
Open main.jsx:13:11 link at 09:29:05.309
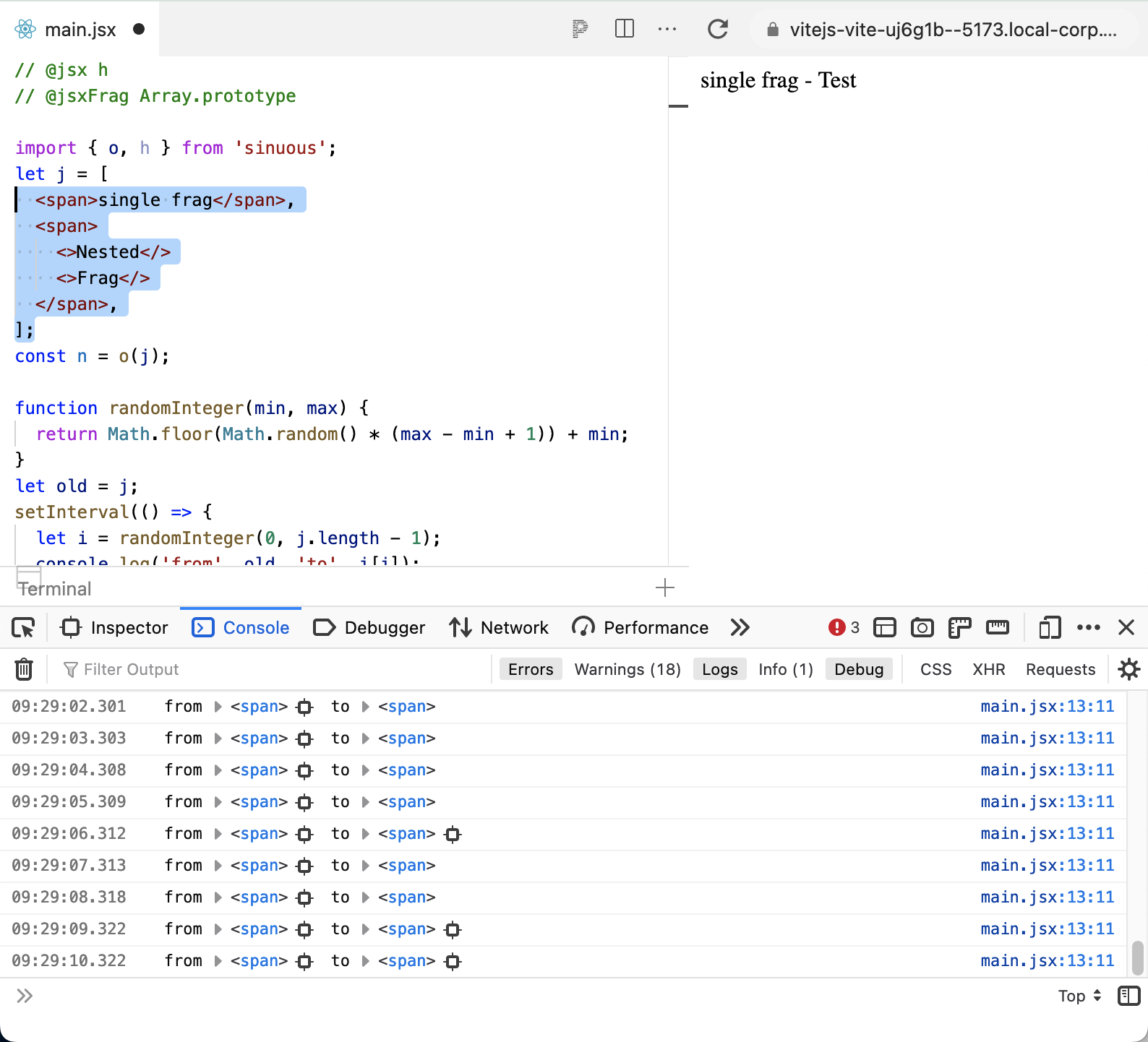point(1048,802)
